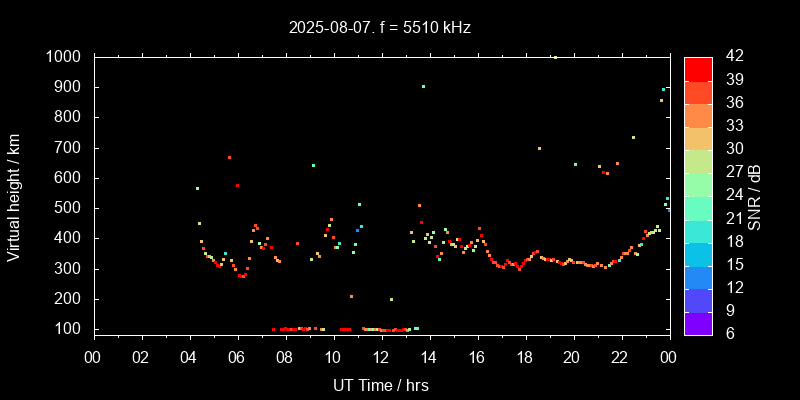Image resolution: width=800 pixels, height=400 pixels.
Task: Click blue data point near 430 km at 11 UT
Action: pos(357,230)
